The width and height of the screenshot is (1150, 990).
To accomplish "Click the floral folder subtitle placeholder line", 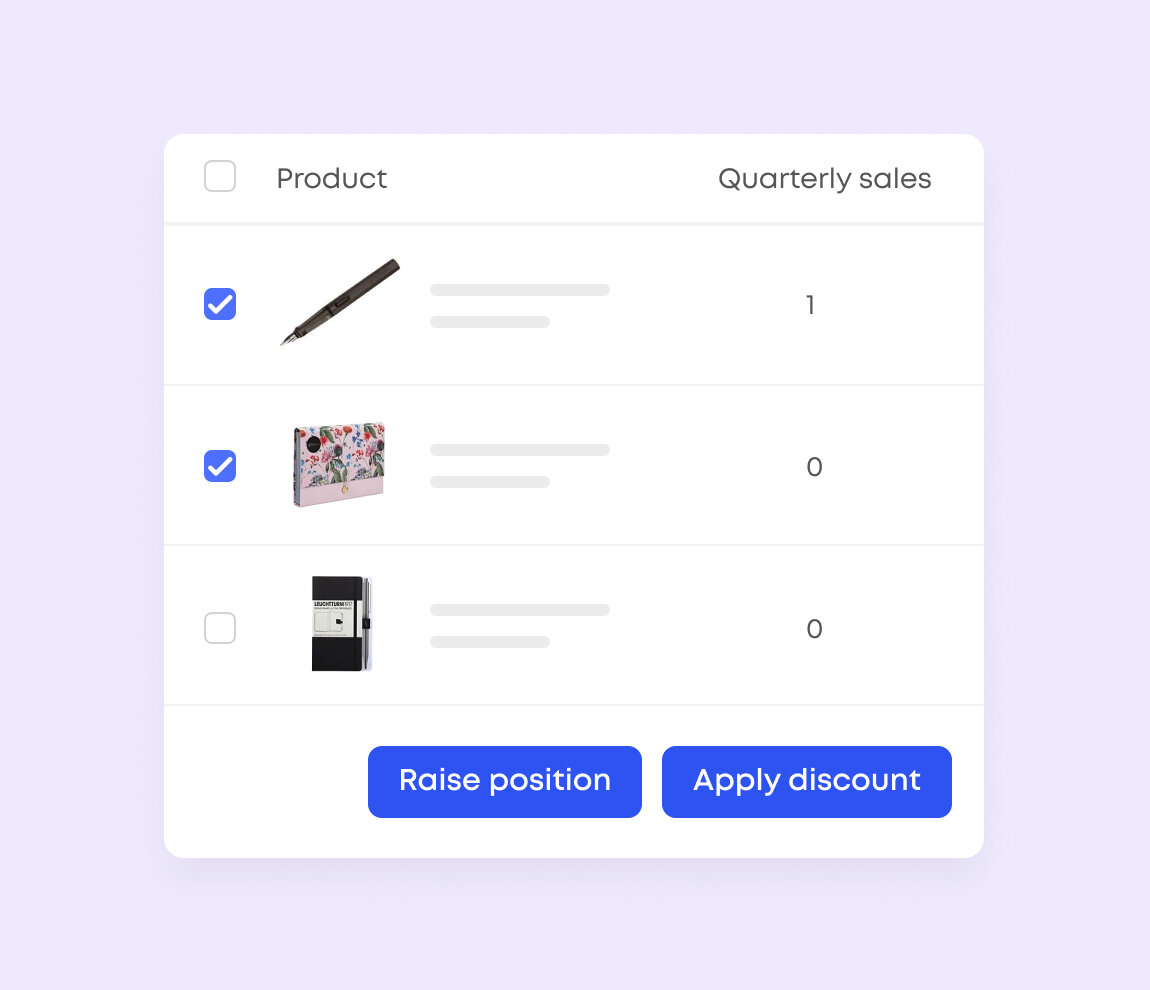I will (x=490, y=482).
